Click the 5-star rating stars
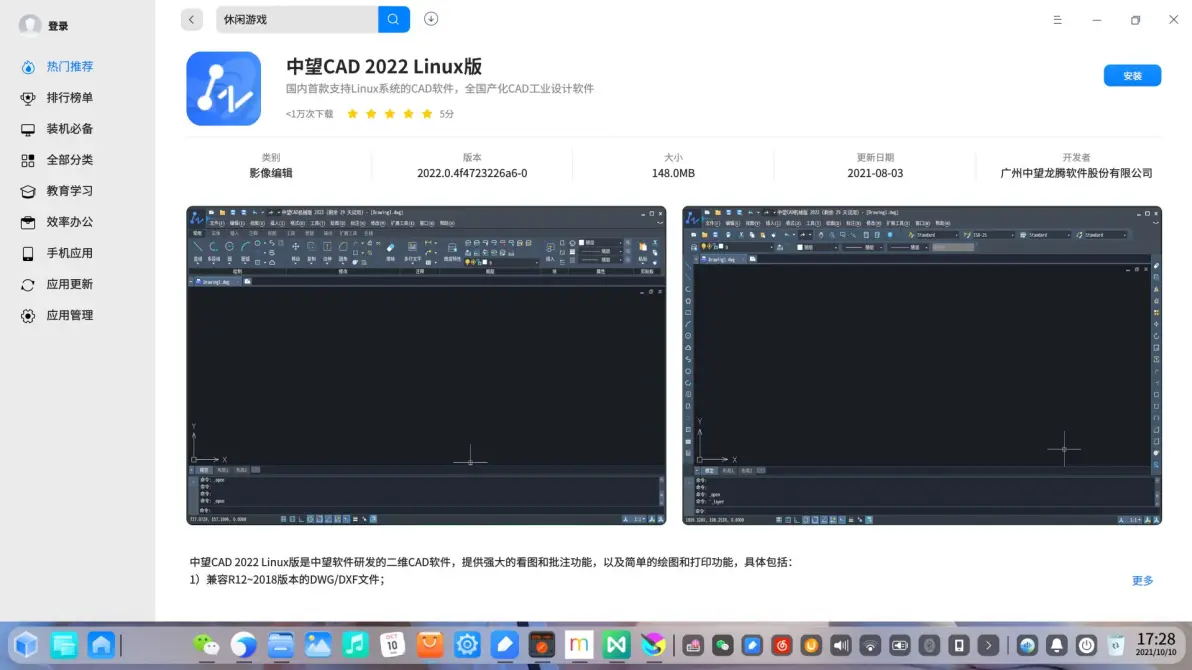The height and width of the screenshot is (670, 1192). coord(390,114)
